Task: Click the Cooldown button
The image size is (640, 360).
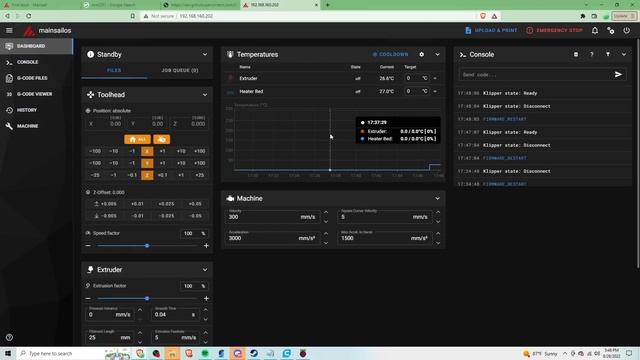Action: [390, 54]
